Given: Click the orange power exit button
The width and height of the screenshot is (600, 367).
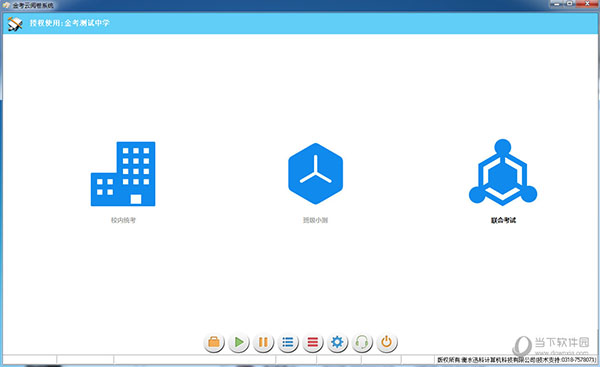Looking at the screenshot, I should pyautogui.click(x=386, y=342).
